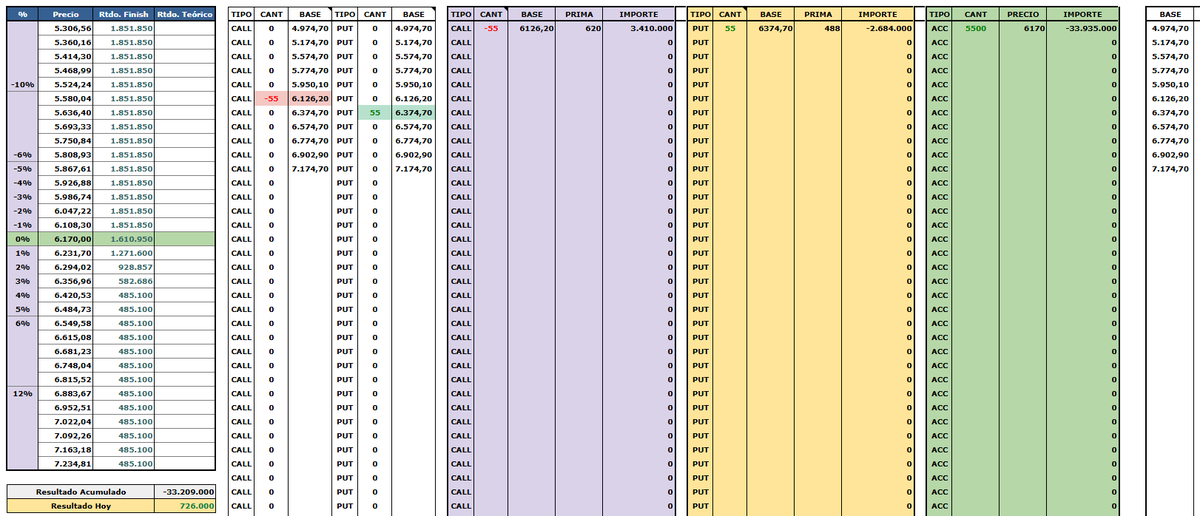
Task: Select base 6374,70 in yellow PUT section
Action: (771, 29)
